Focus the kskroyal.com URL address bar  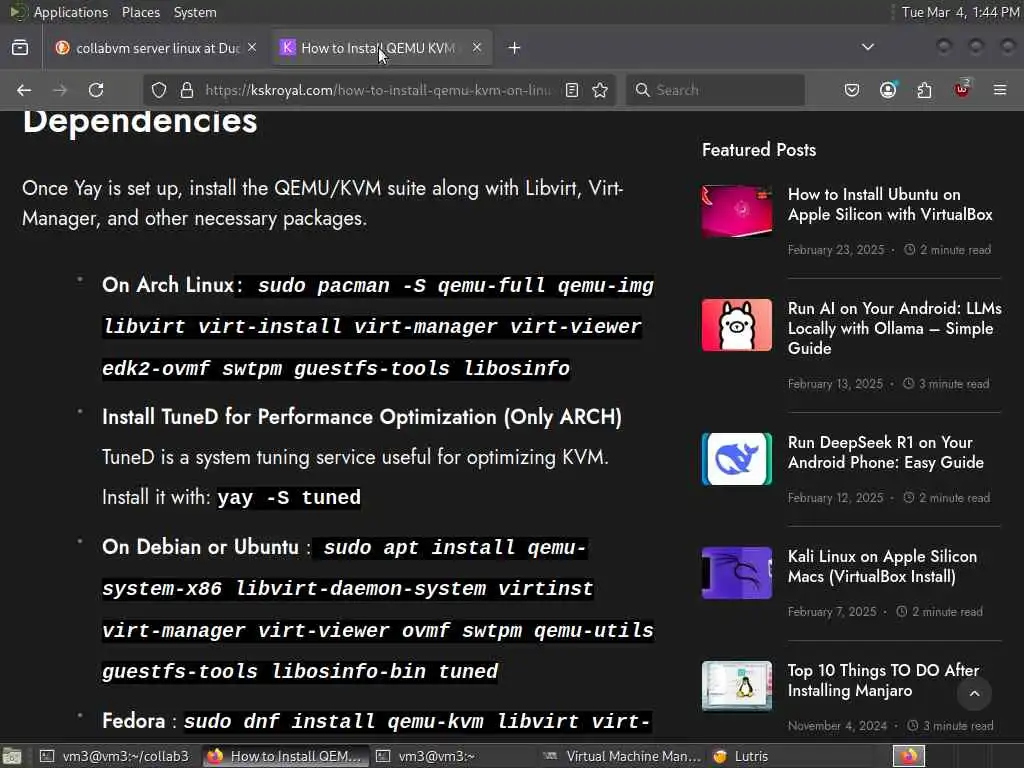[379, 90]
